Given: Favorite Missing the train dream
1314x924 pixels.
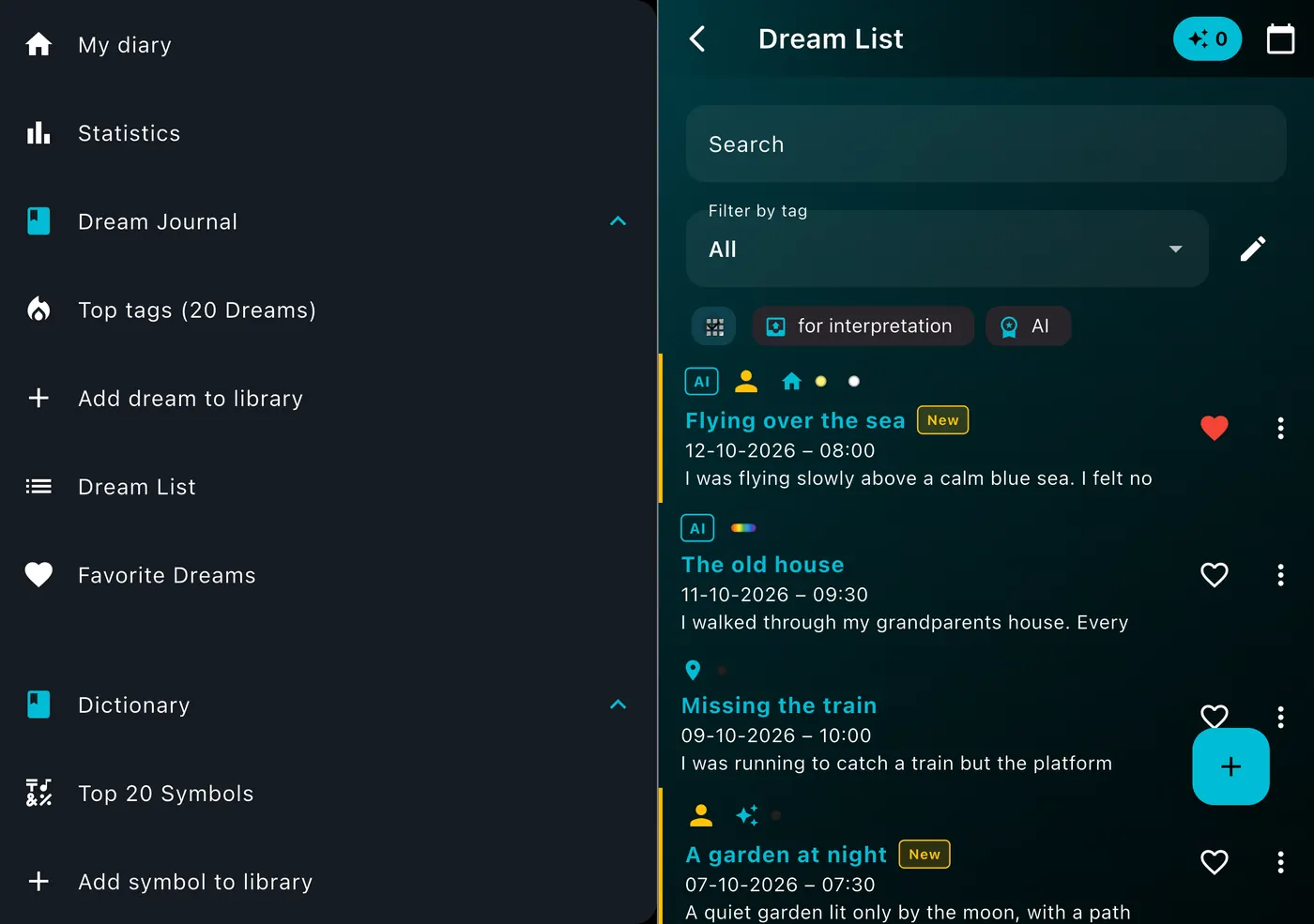Looking at the screenshot, I should point(1215,717).
